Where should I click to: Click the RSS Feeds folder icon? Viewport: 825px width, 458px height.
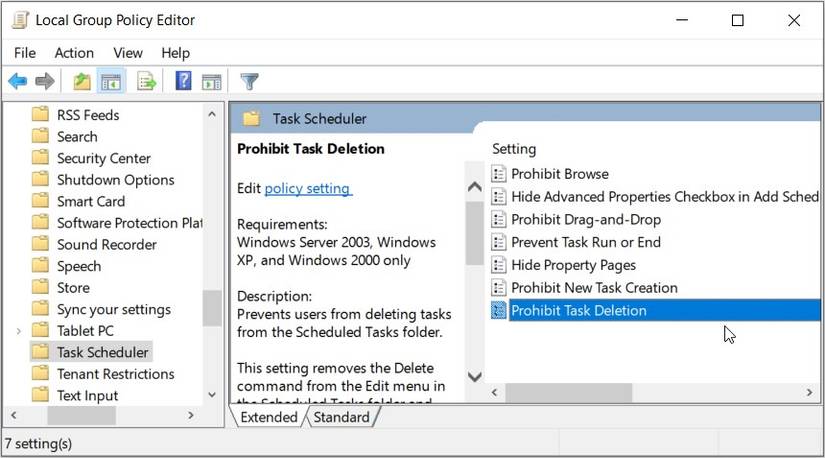tap(41, 114)
